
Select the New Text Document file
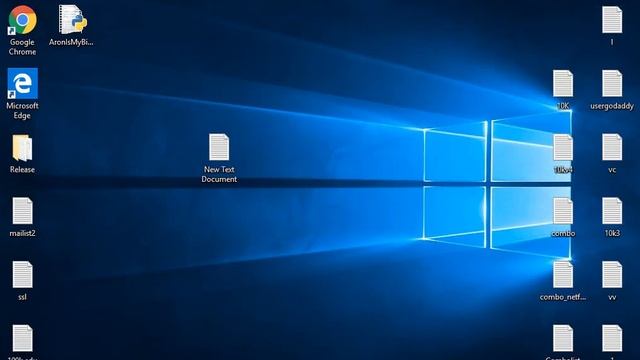[x=219, y=147]
